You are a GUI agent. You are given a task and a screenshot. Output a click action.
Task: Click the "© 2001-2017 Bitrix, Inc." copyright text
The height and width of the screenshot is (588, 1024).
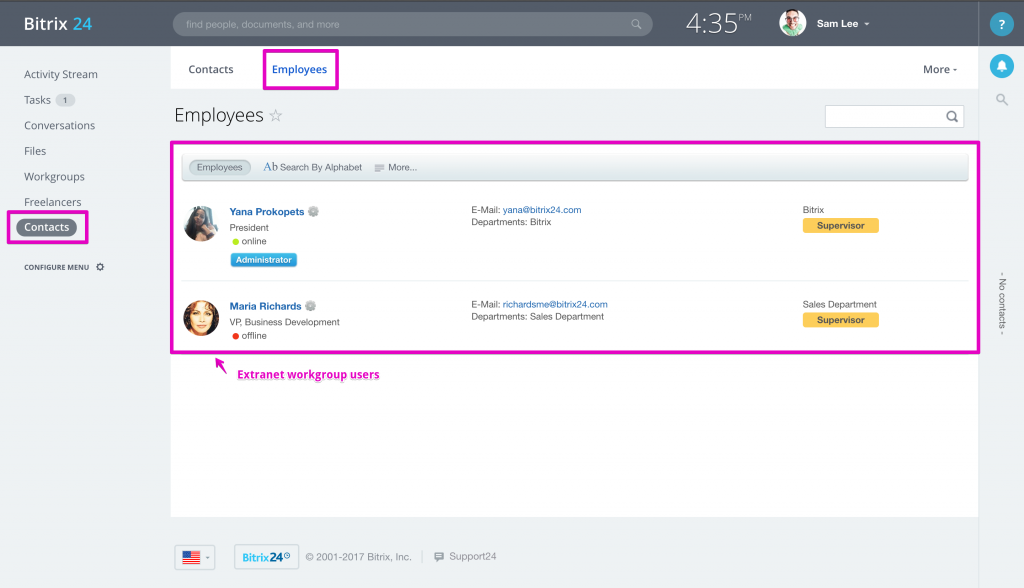coord(359,557)
